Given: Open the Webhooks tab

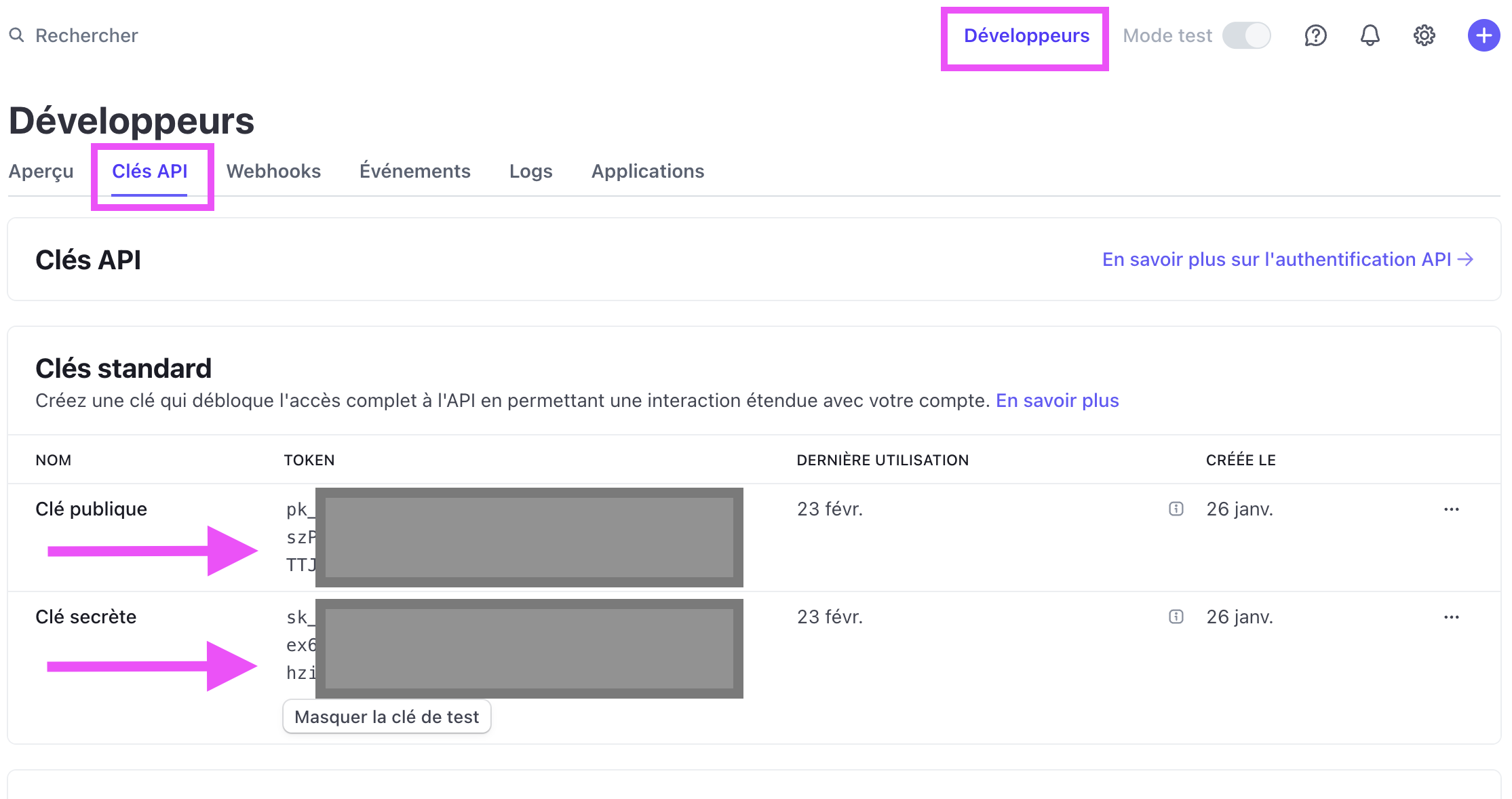Looking at the screenshot, I should click(x=273, y=171).
